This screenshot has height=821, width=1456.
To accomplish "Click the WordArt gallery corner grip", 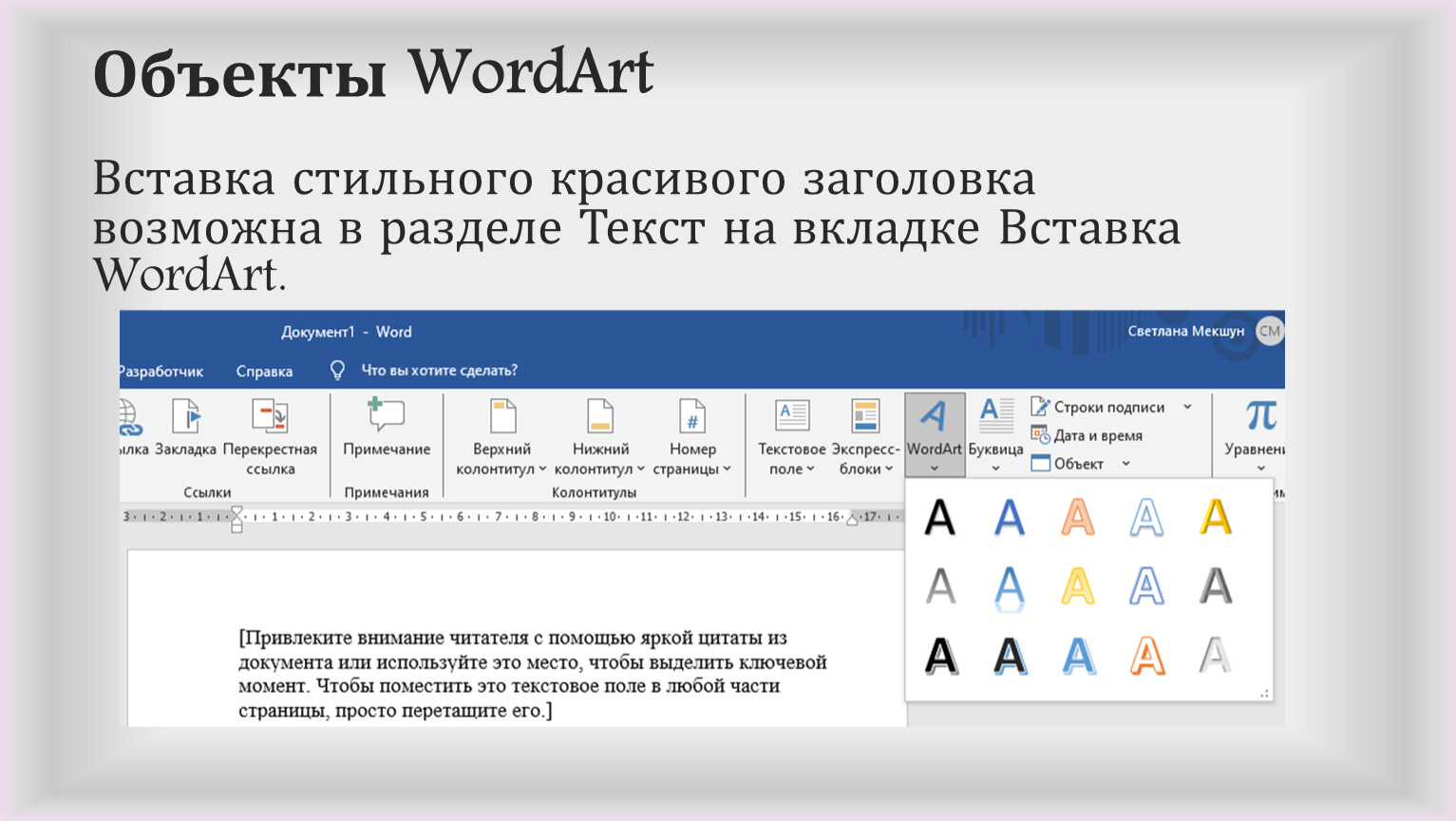I will point(1264,694).
